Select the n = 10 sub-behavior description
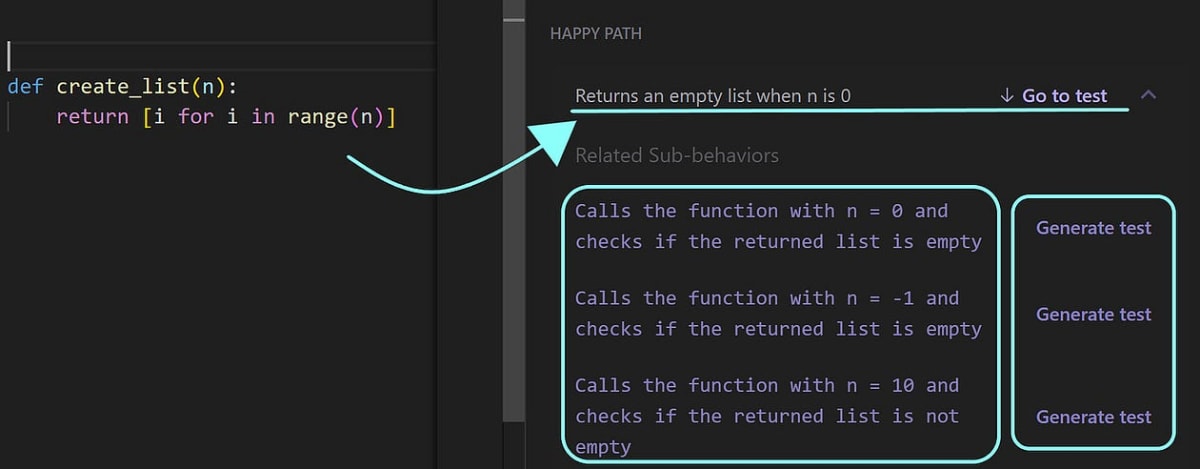This screenshot has width=1200, height=469. 768,416
